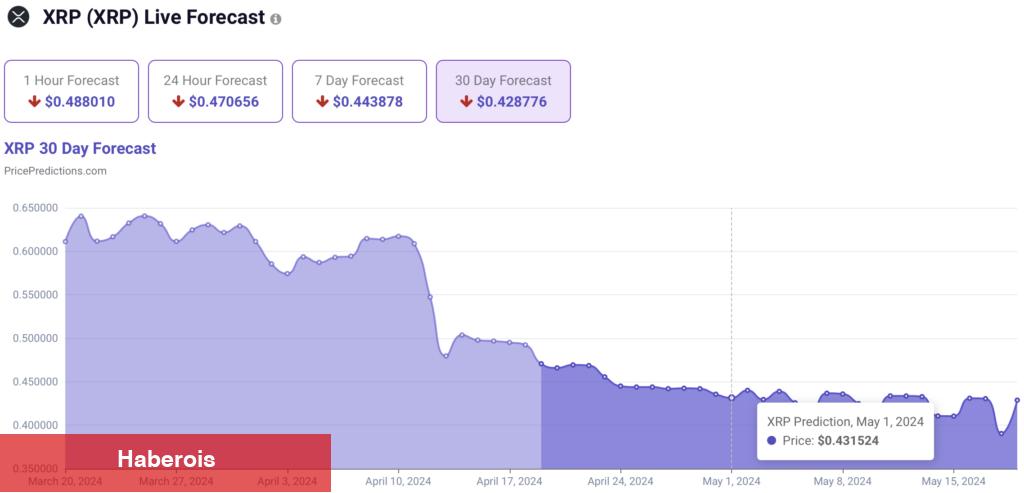Click the 0.450000 y-axis label

click(35, 382)
